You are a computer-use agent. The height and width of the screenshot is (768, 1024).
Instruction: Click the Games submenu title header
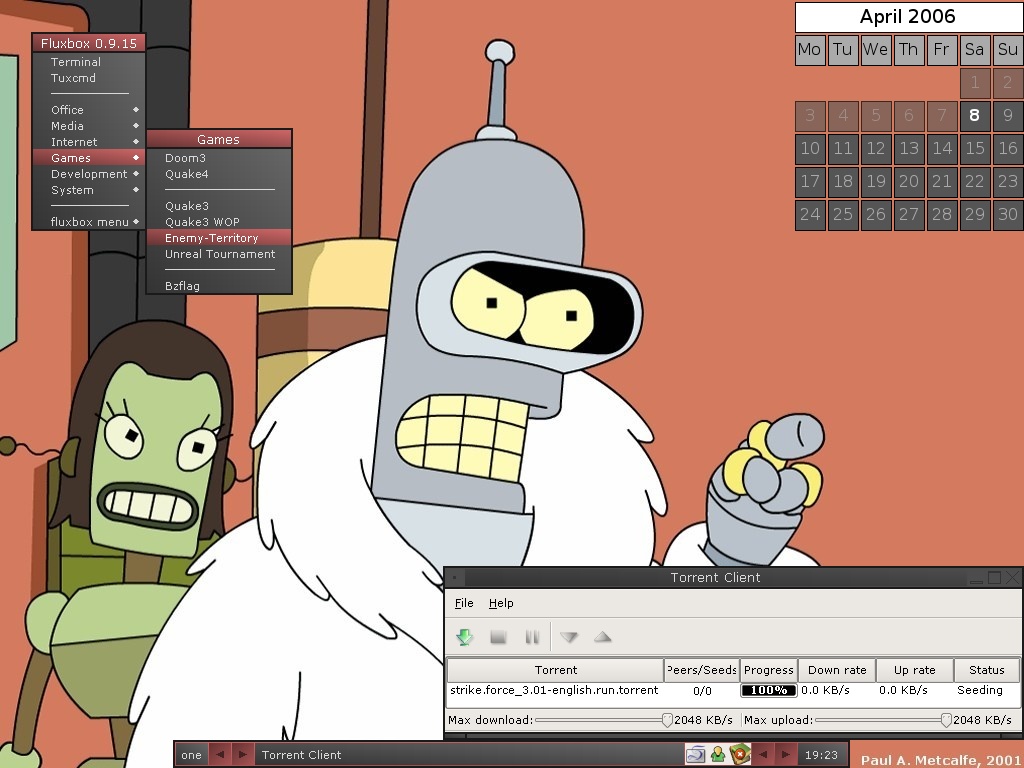(219, 139)
